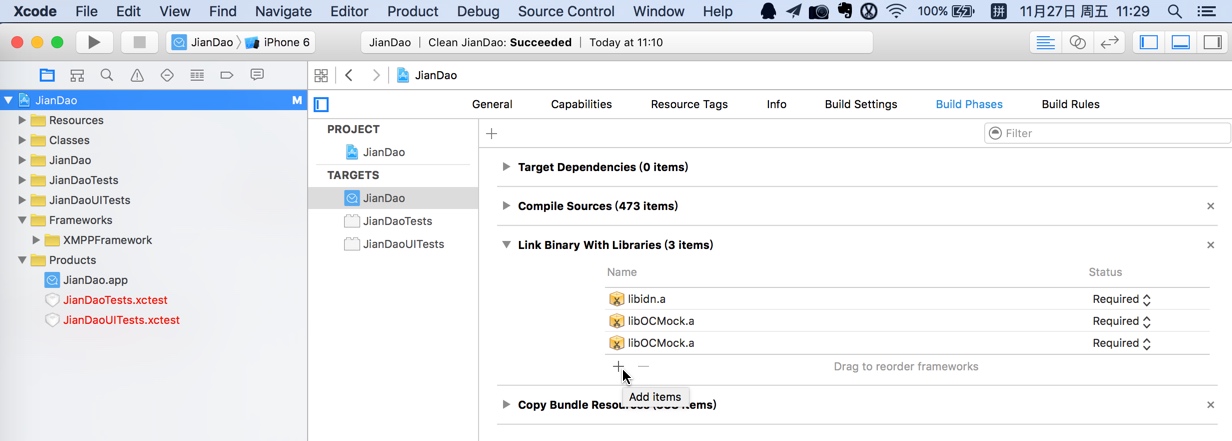The width and height of the screenshot is (1232, 441).
Task: Toggle the Debug area visibility
Action: point(1181,42)
